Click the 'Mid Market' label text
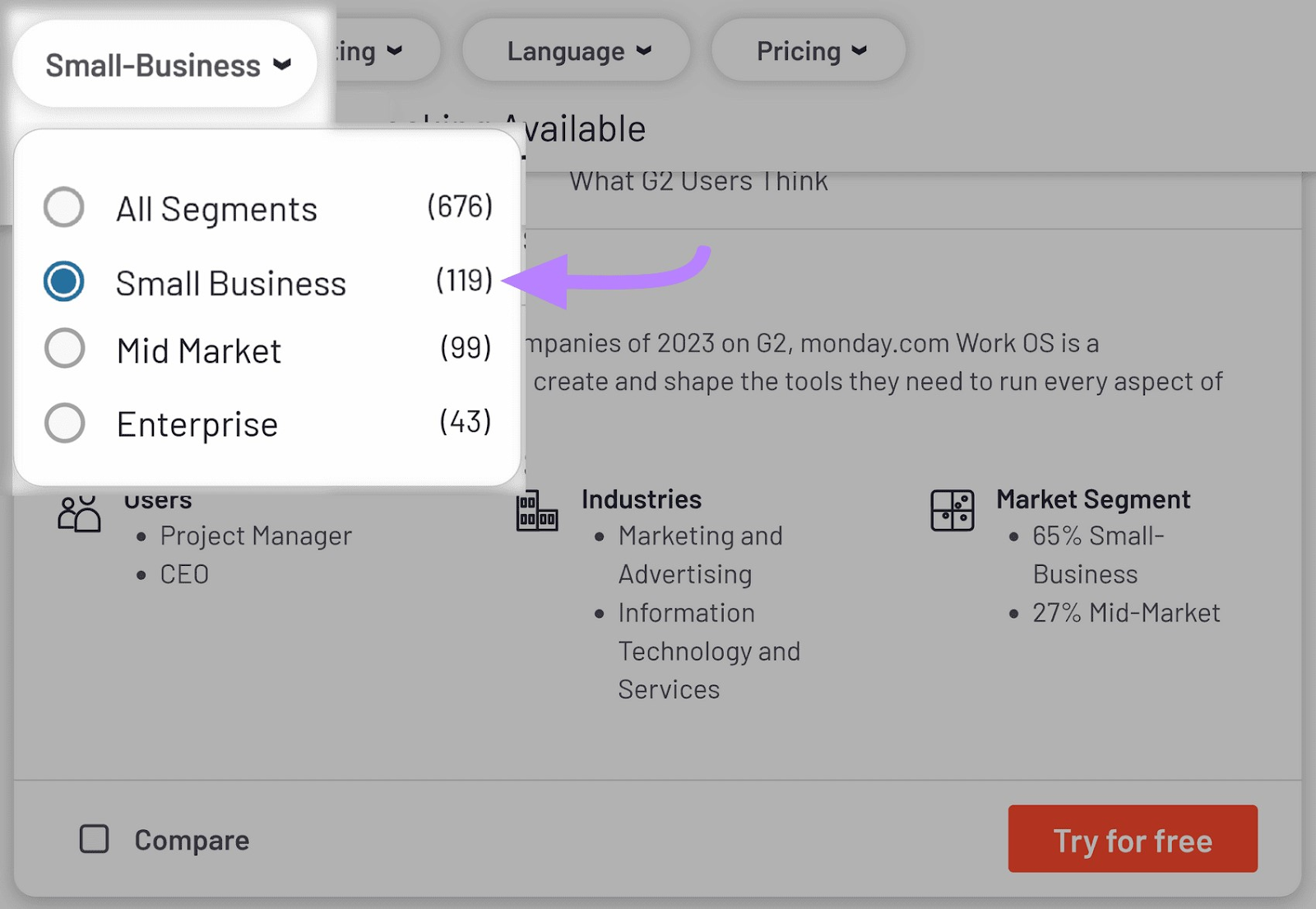This screenshot has width=1316, height=909. pos(199,351)
